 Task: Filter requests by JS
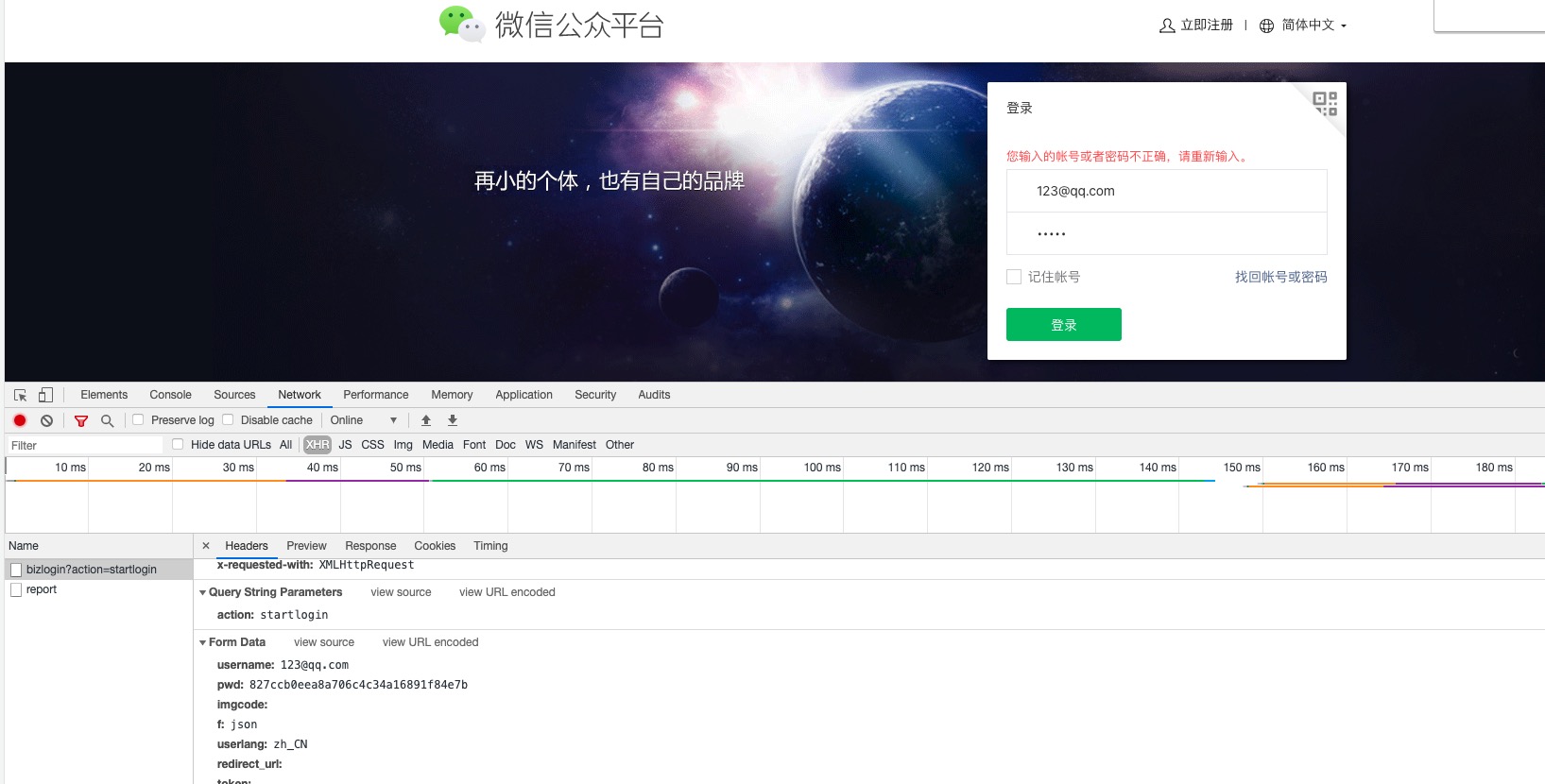click(x=345, y=445)
